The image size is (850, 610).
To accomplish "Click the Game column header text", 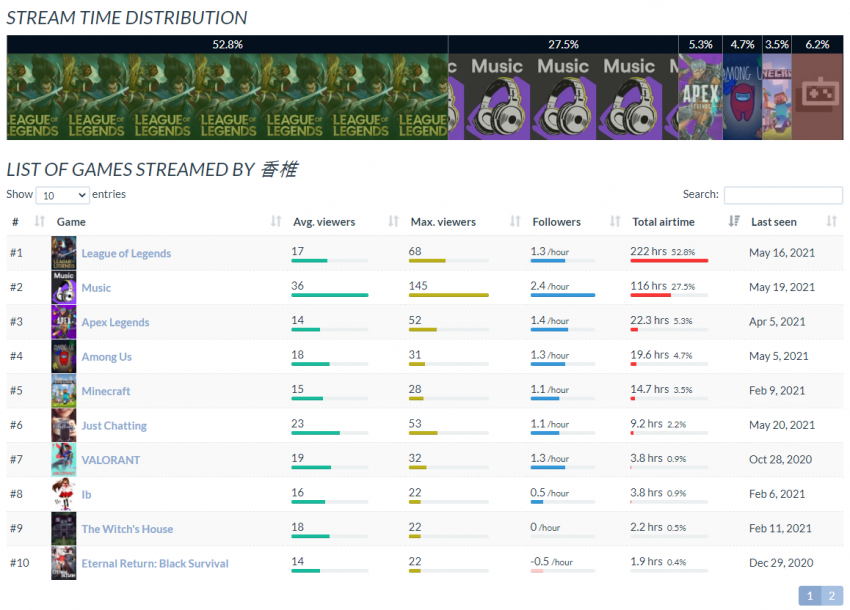I will 71,222.
